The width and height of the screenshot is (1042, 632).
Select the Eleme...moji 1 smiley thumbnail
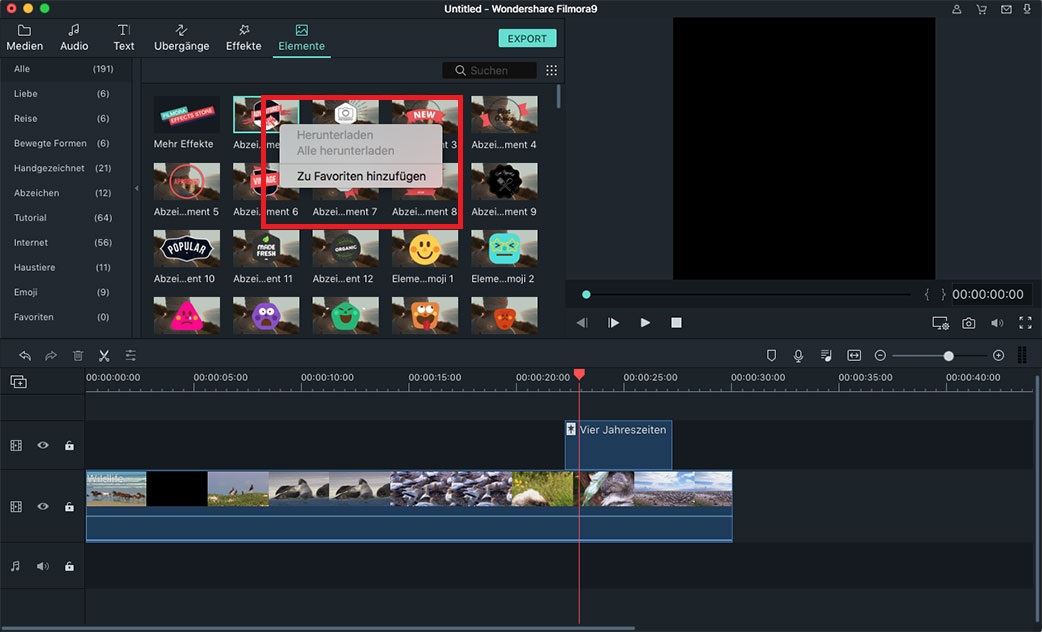(x=425, y=249)
